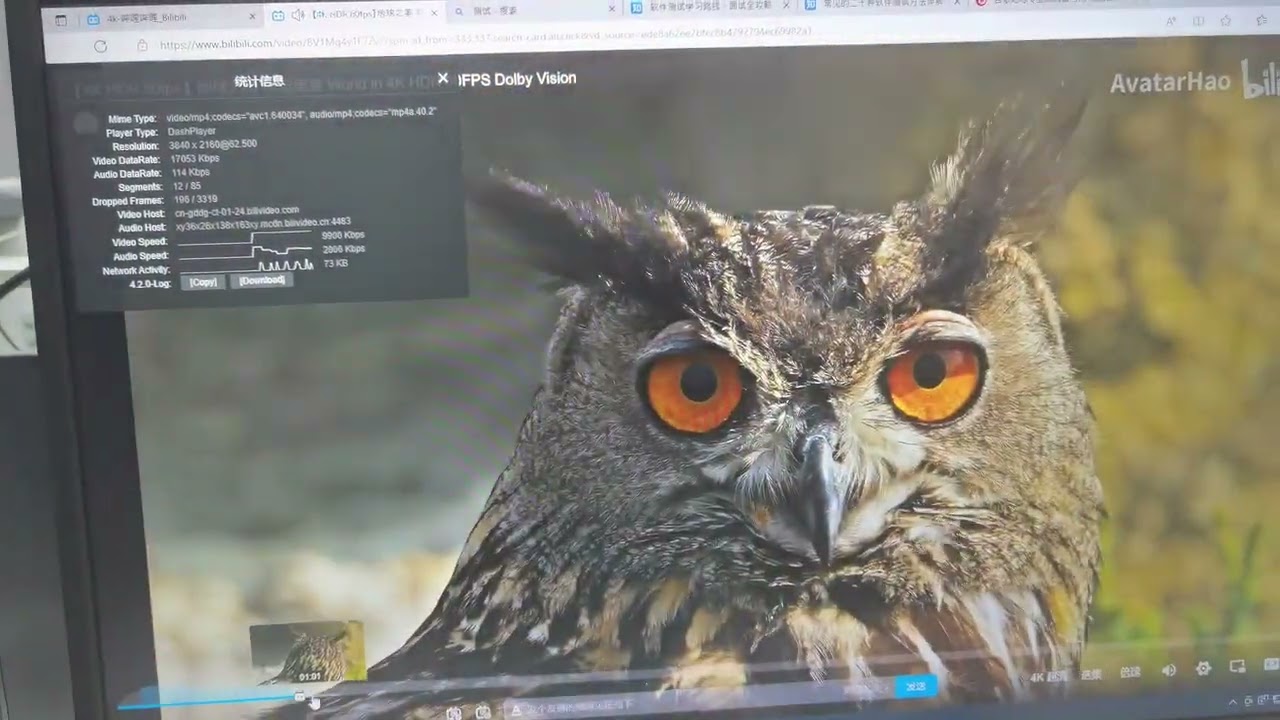Click the blue 发送 send button
Screen dimensions: 1280x720
pos(915,686)
